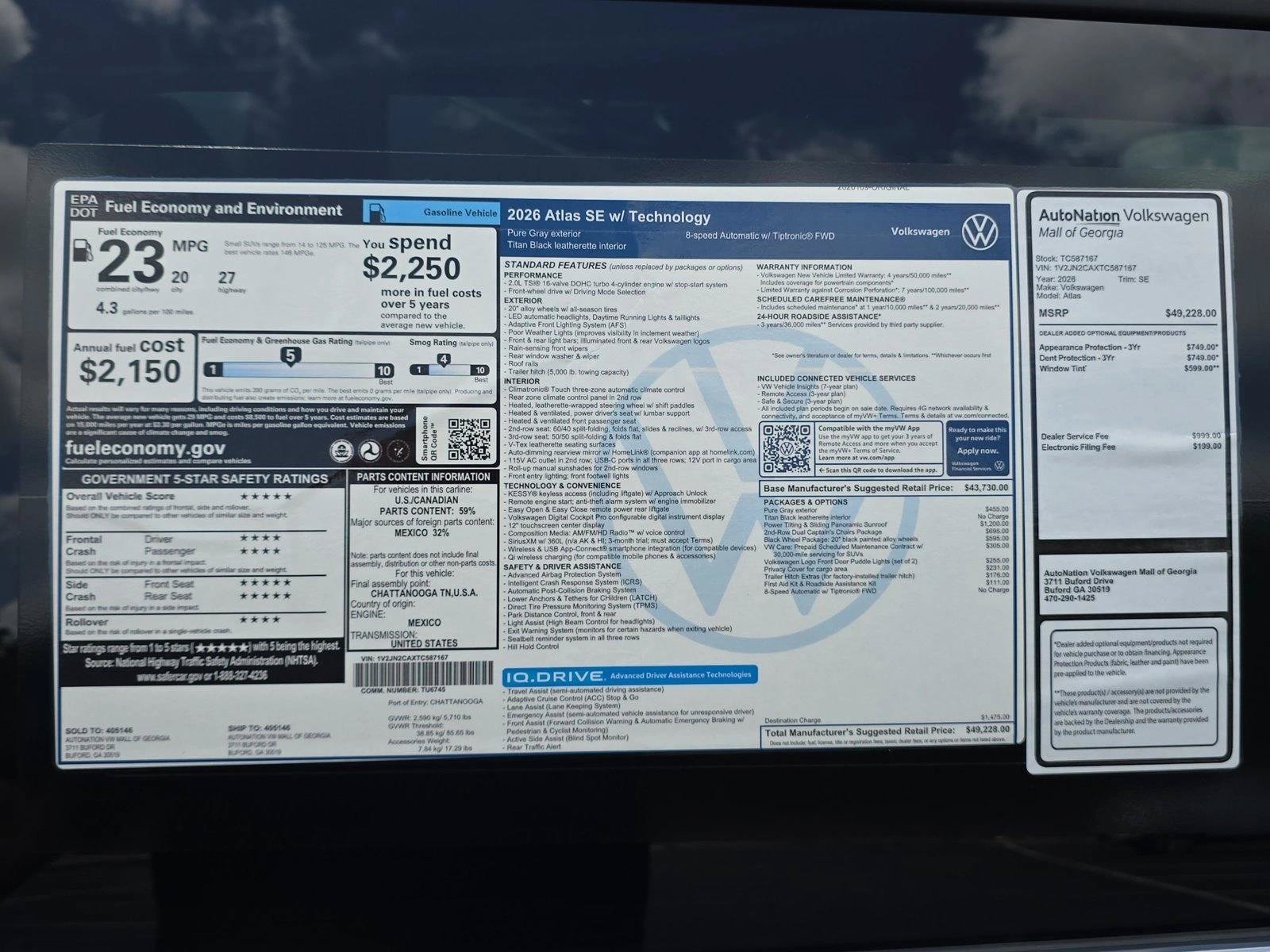
Task: Tap Appearance Protection - 3Yr line
Action: coord(1128,347)
